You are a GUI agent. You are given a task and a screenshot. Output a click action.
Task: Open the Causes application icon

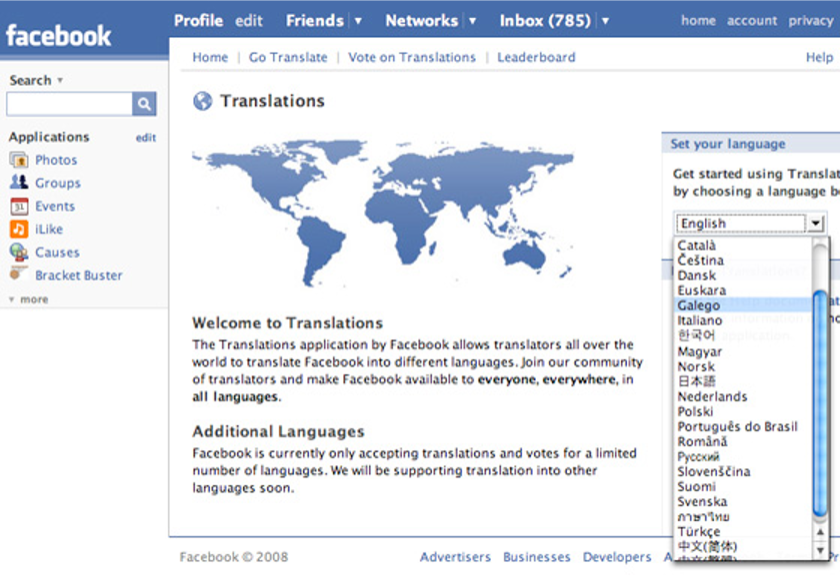pos(19,252)
